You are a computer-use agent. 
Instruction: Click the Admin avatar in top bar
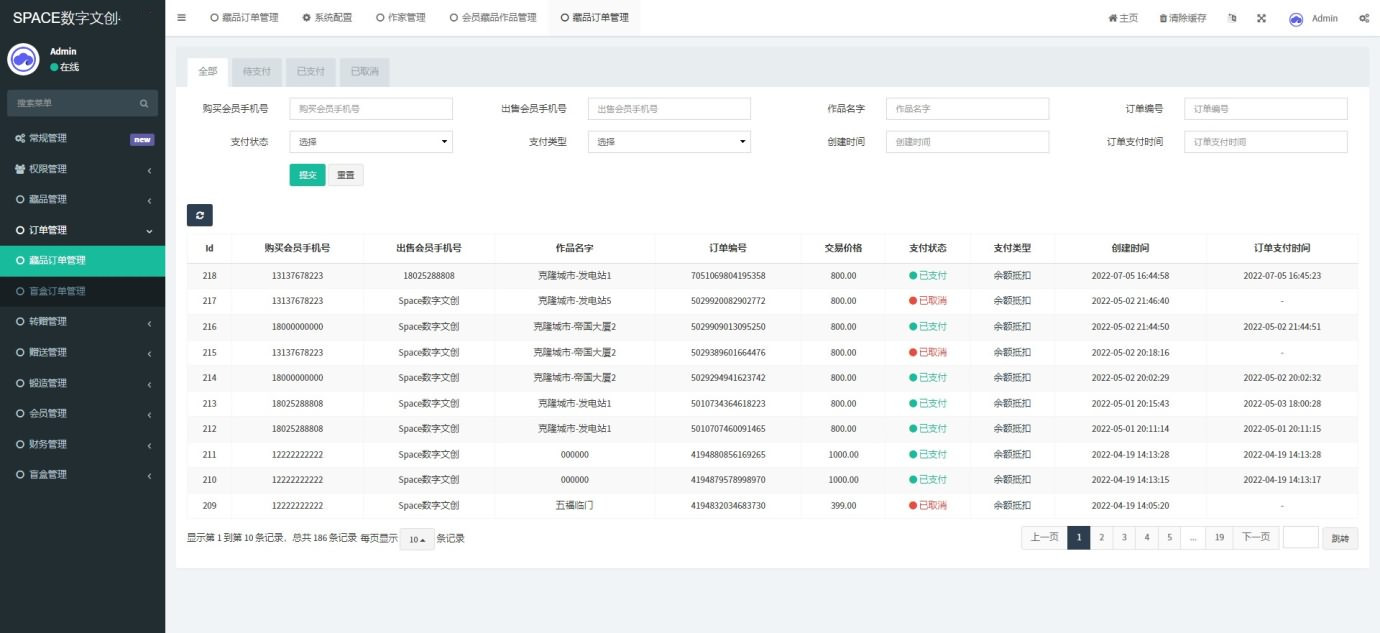coord(1296,18)
